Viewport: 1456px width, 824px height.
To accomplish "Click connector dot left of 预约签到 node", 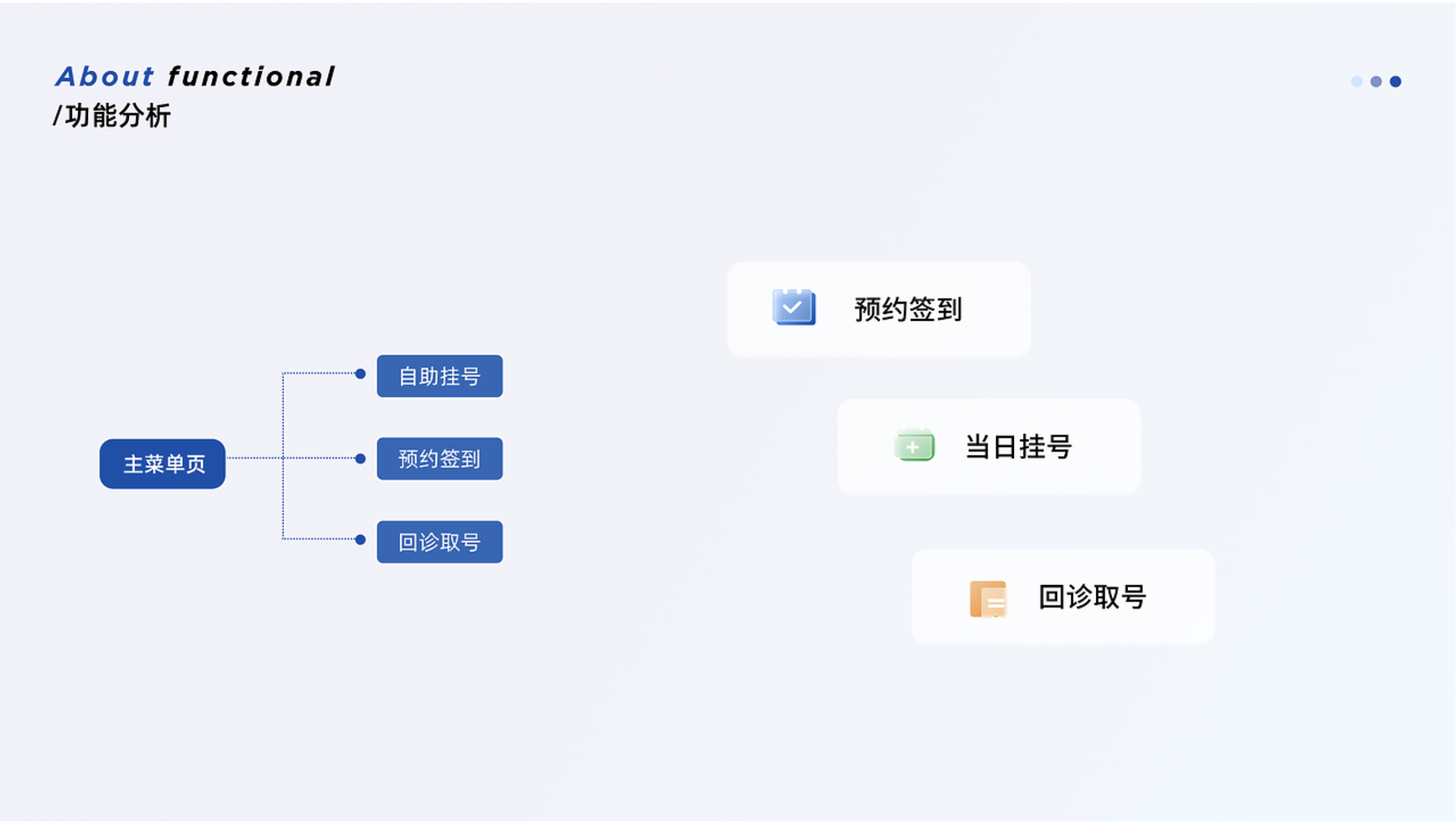I will (360, 458).
